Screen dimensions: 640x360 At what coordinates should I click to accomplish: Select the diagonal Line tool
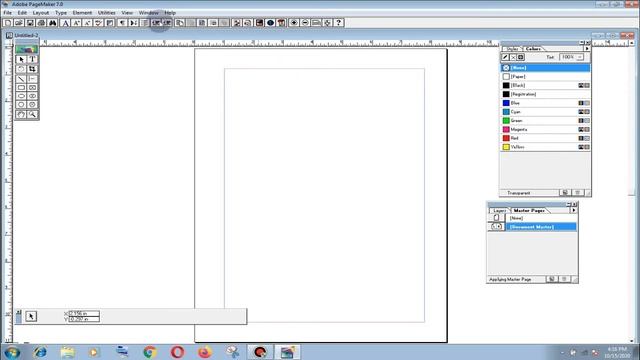click(21, 78)
